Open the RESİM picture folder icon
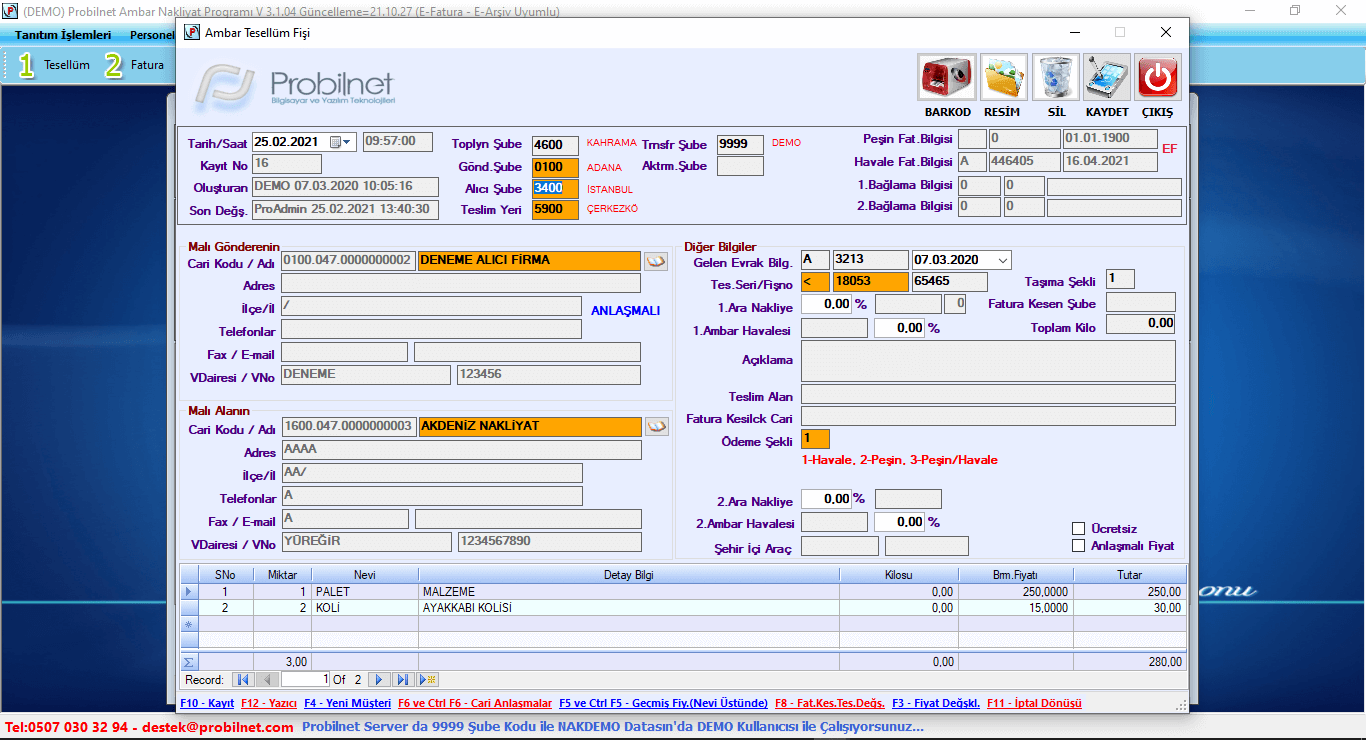 point(1003,78)
